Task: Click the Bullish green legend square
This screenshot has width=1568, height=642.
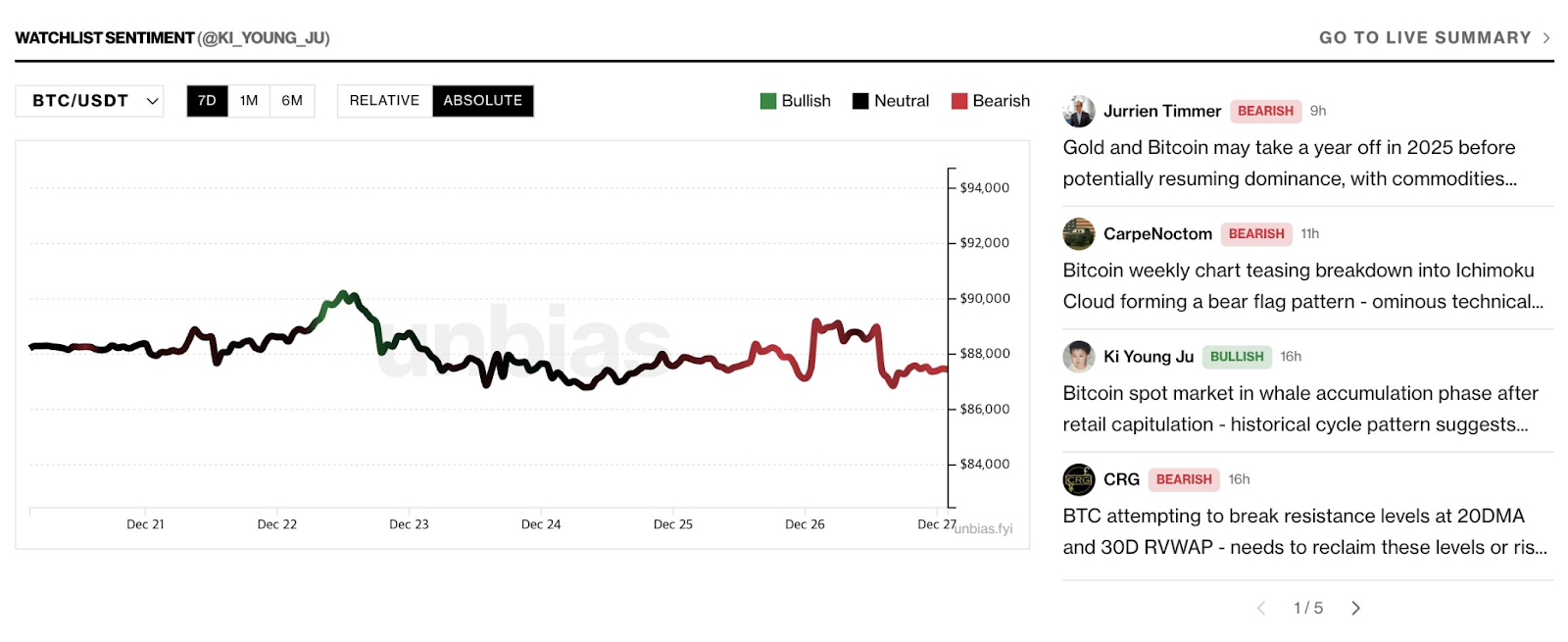Action: pos(768,101)
